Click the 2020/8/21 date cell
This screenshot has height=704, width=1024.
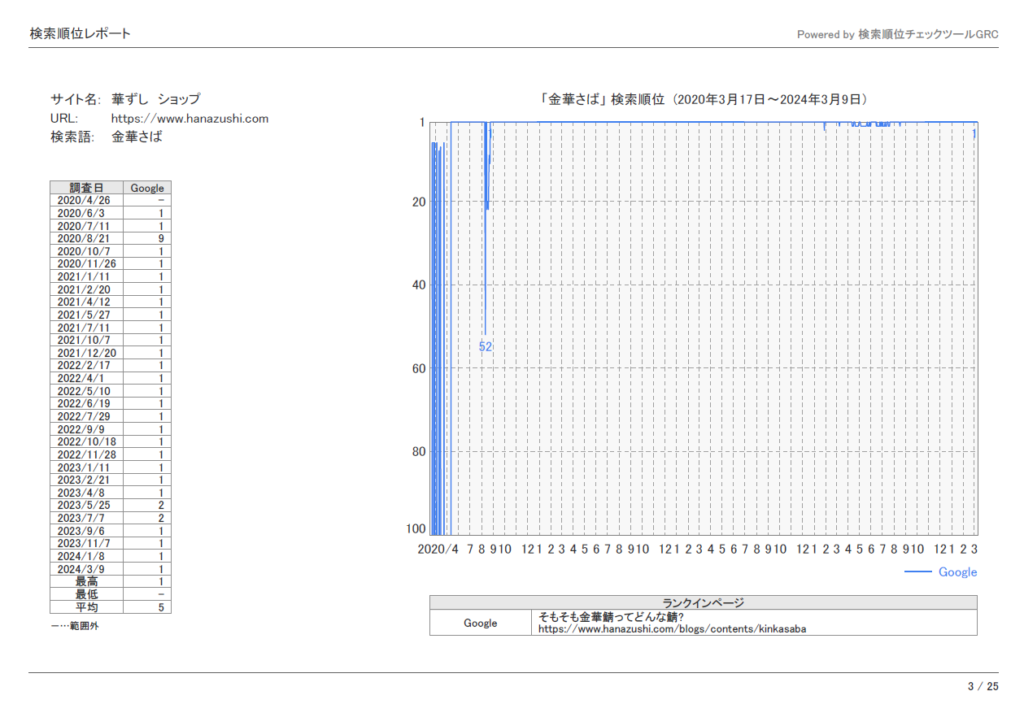(86, 238)
